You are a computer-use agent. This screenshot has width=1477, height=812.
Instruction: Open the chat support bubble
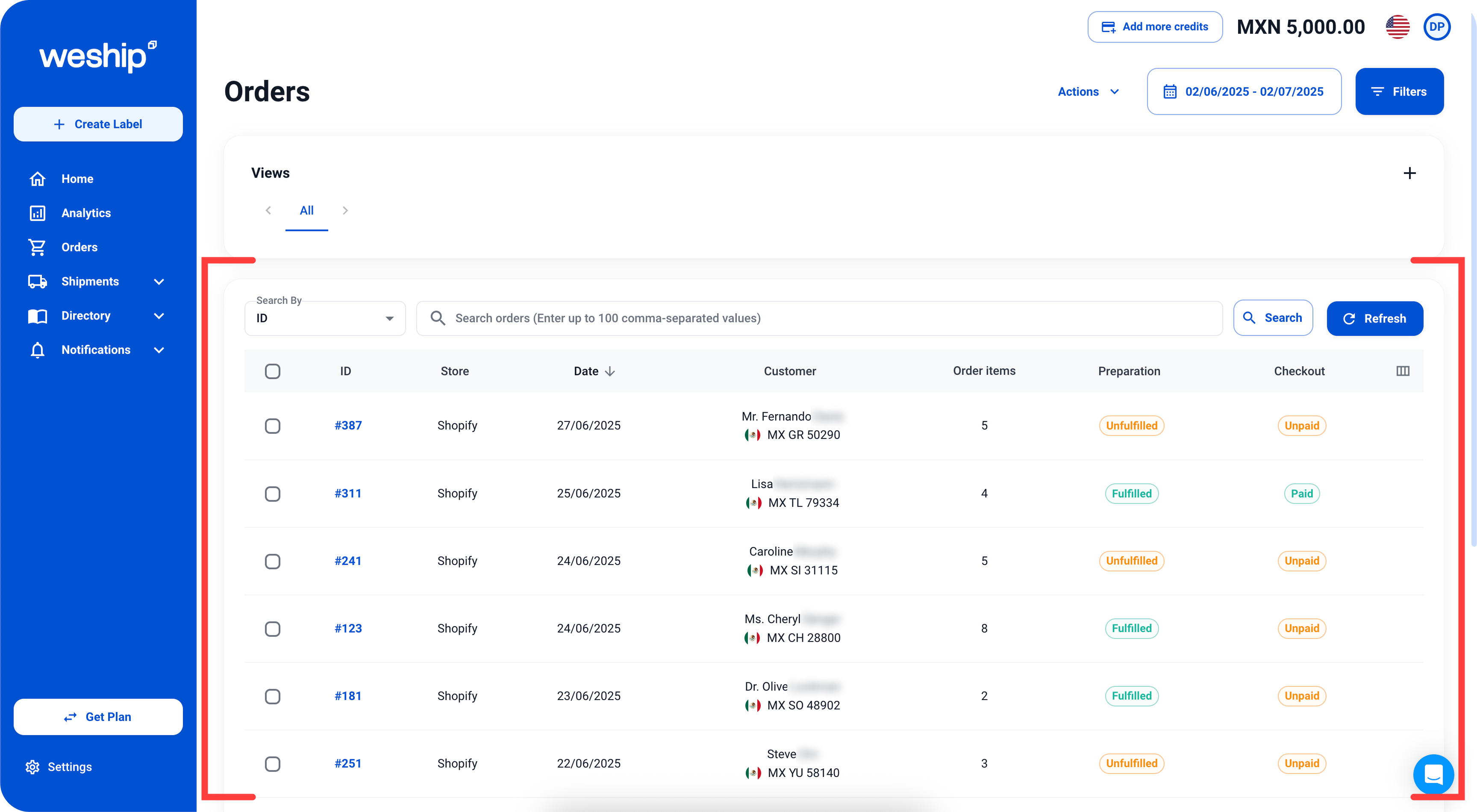point(1433,774)
